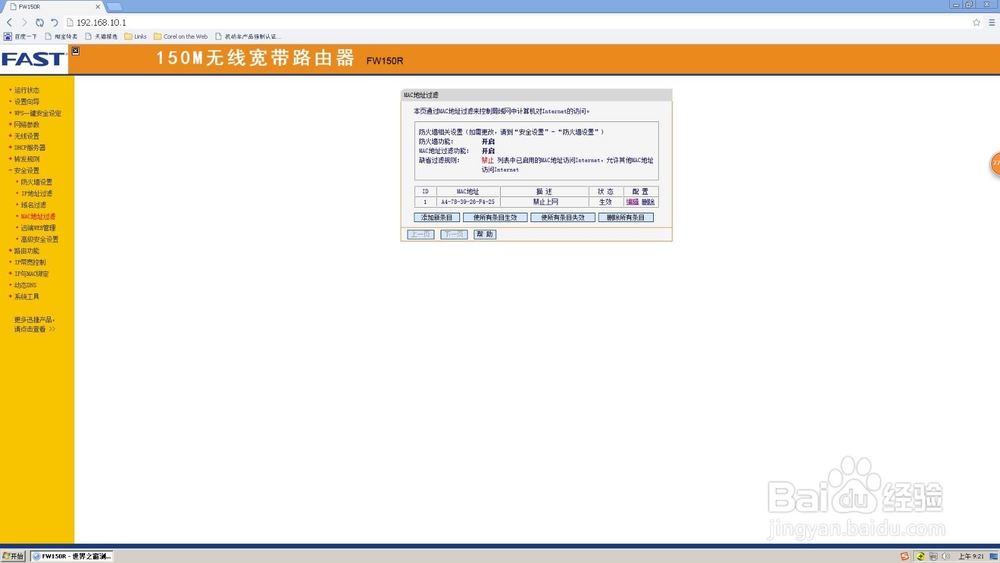Open the Corel on the Web folder
The width and height of the screenshot is (1000, 563).
coord(180,36)
